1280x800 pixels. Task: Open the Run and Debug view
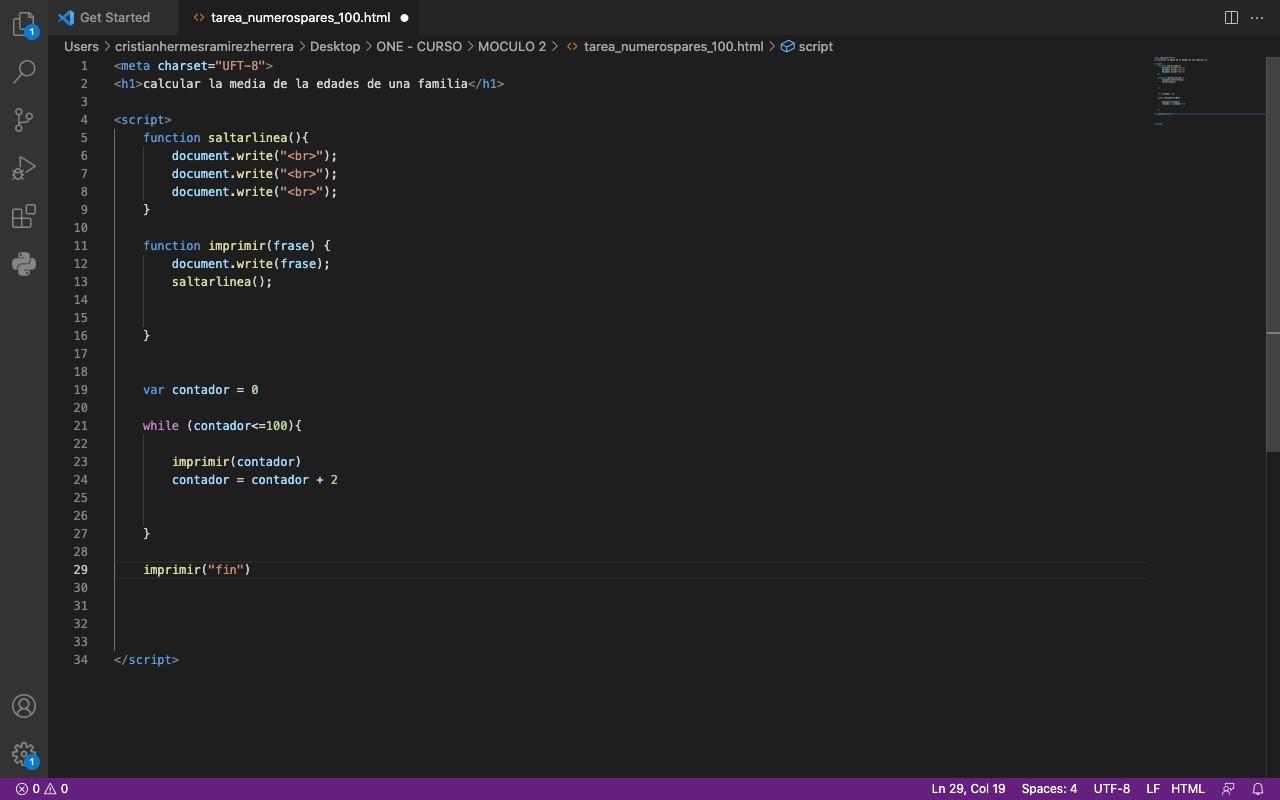[24, 168]
